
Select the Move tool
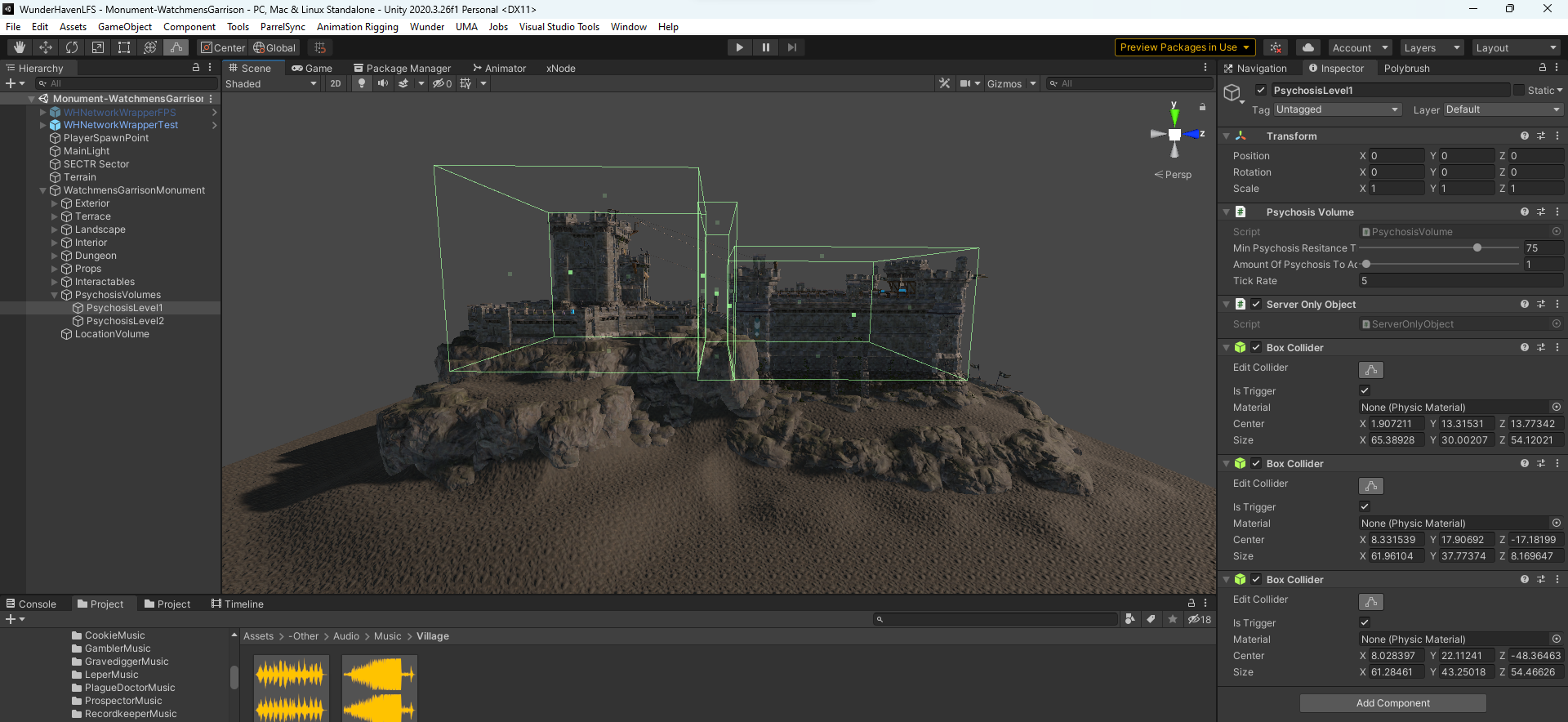coord(46,47)
